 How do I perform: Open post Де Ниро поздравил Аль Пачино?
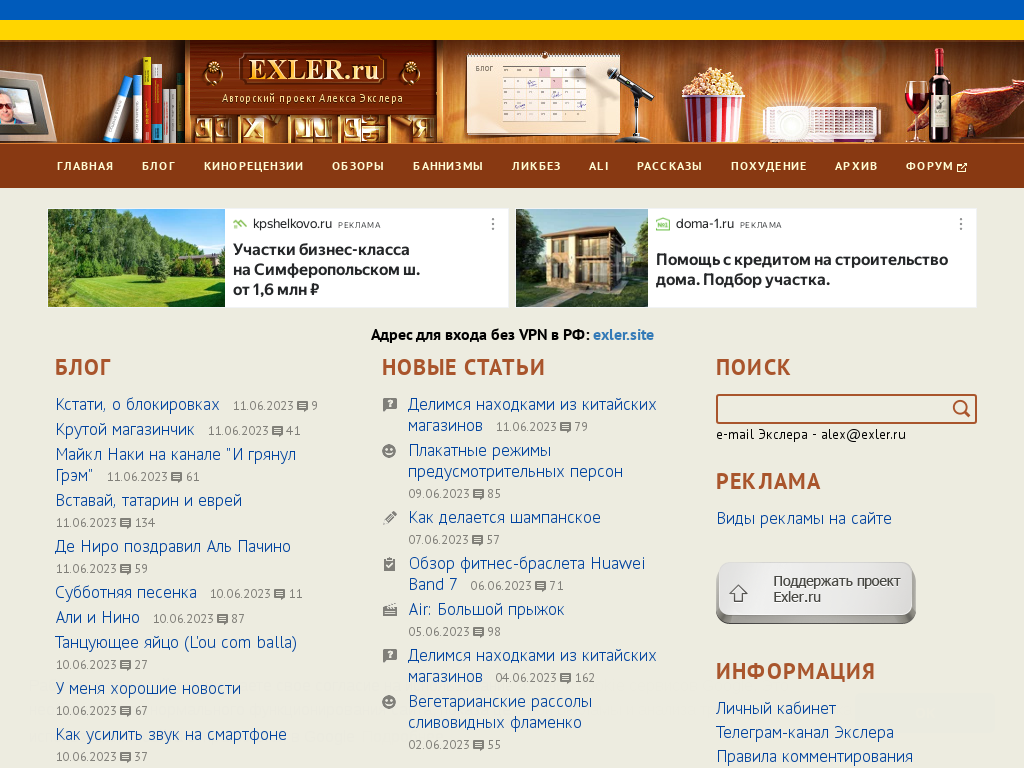(x=173, y=547)
